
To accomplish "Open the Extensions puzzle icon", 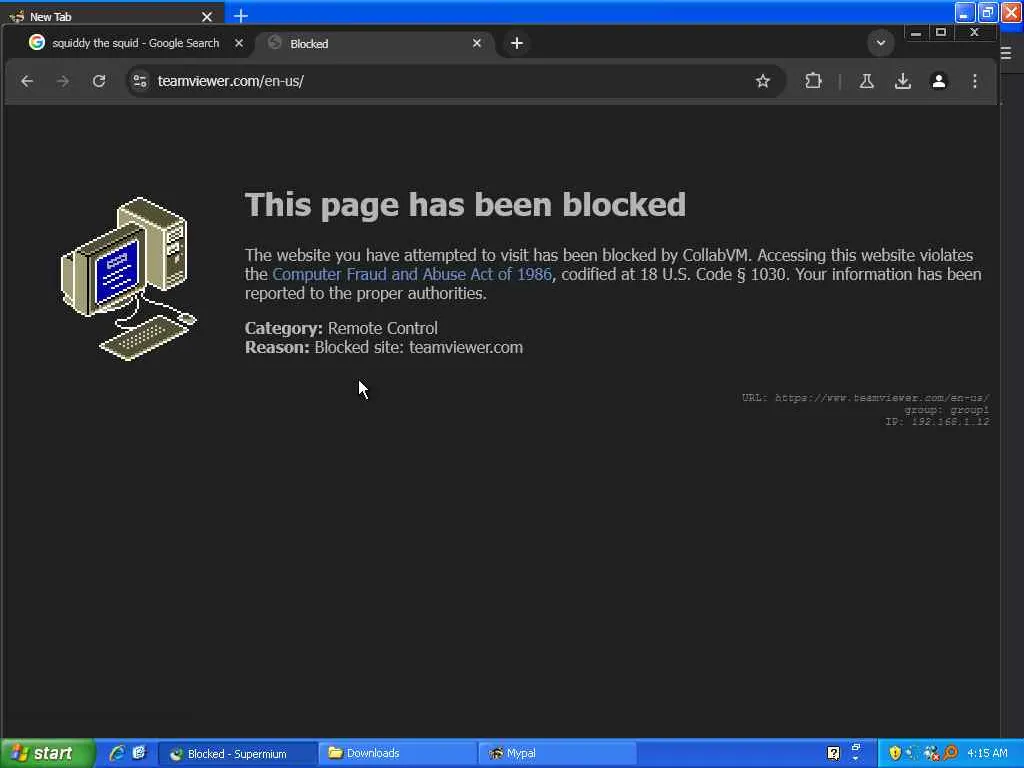I will coord(813,81).
